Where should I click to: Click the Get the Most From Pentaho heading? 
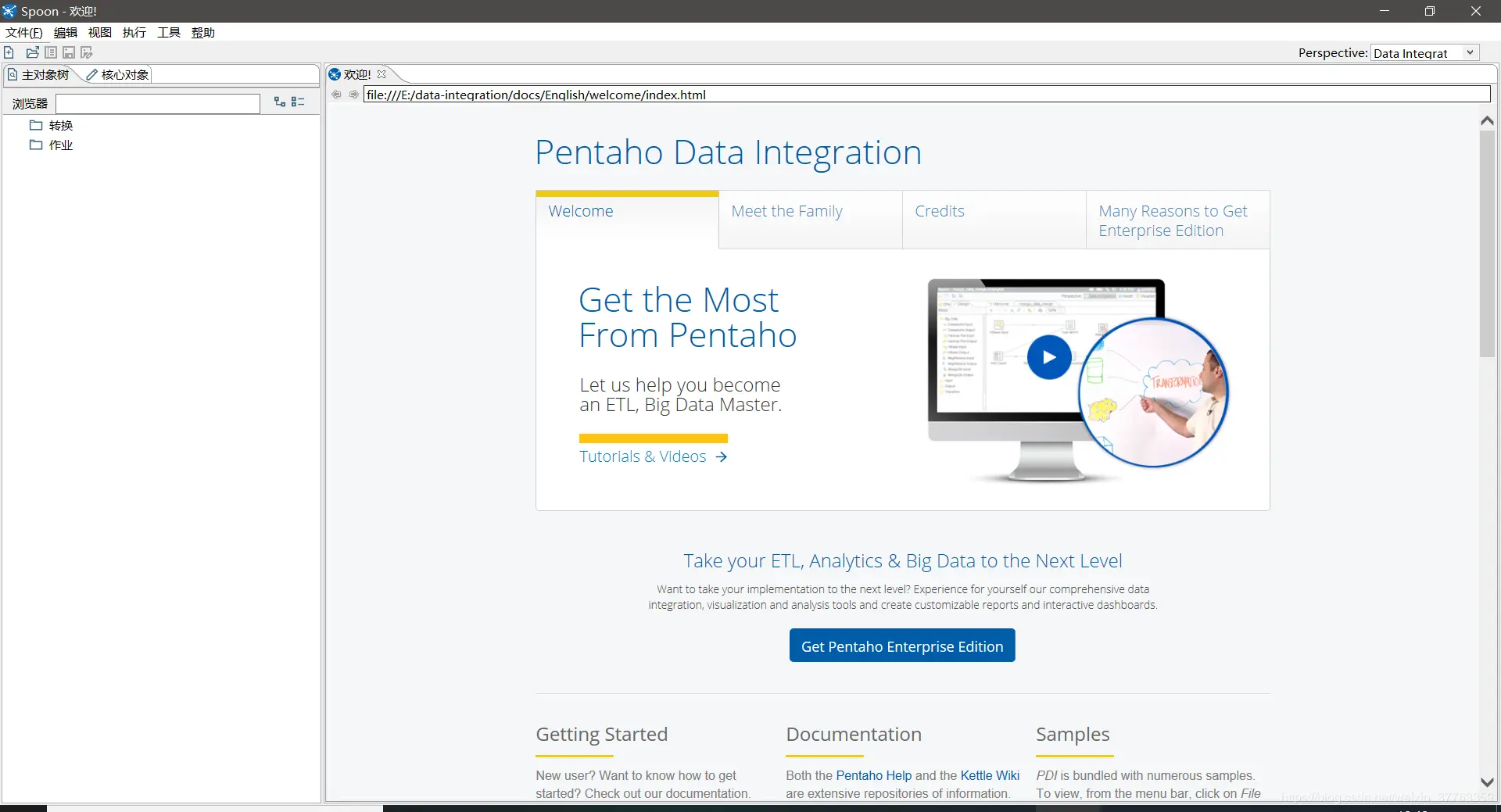[x=688, y=318]
